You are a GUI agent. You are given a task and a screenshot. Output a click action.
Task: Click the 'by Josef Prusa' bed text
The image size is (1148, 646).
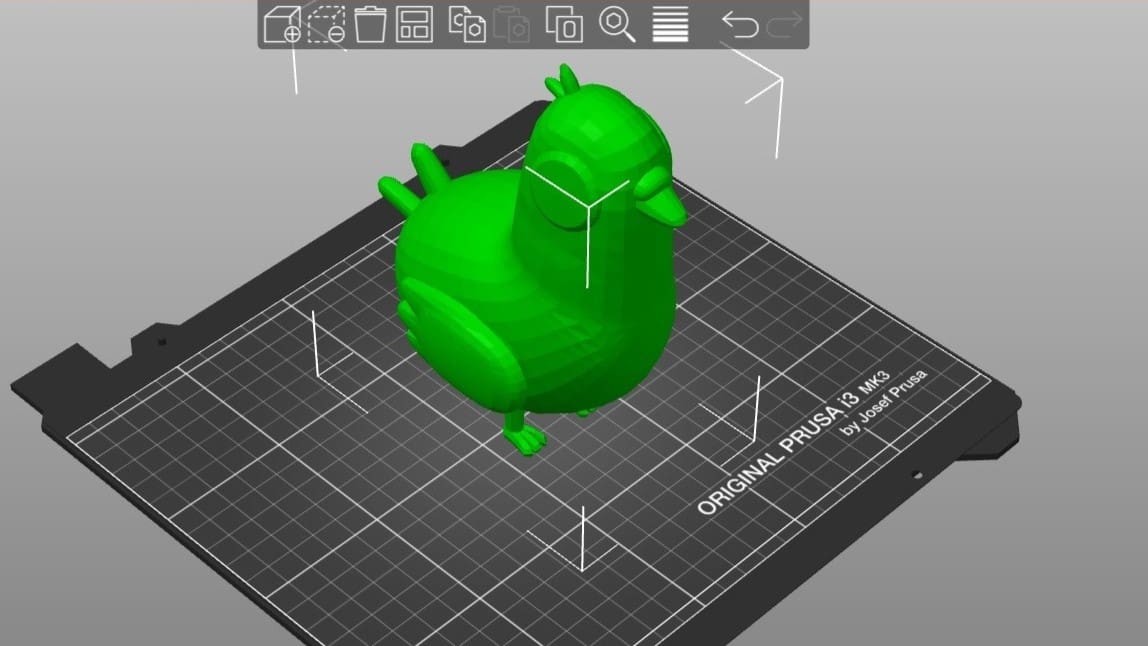click(884, 403)
